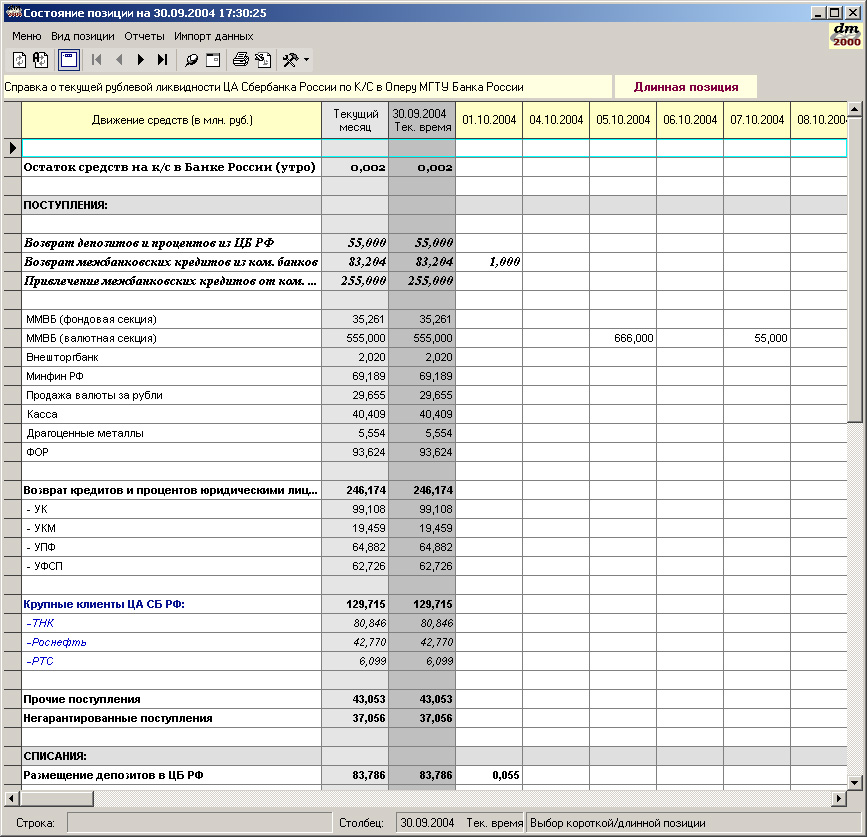Open the Меню menu
The width and height of the screenshot is (867, 837).
[27, 36]
